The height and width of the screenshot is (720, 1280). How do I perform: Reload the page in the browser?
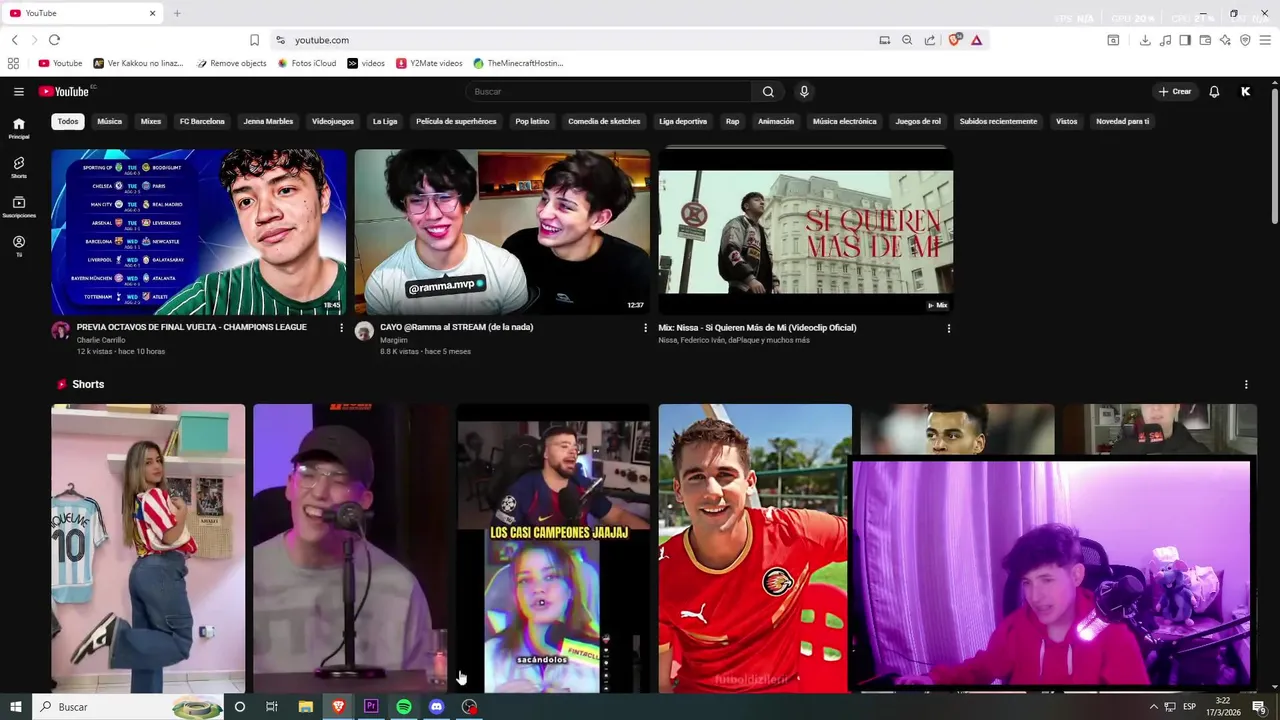point(54,40)
